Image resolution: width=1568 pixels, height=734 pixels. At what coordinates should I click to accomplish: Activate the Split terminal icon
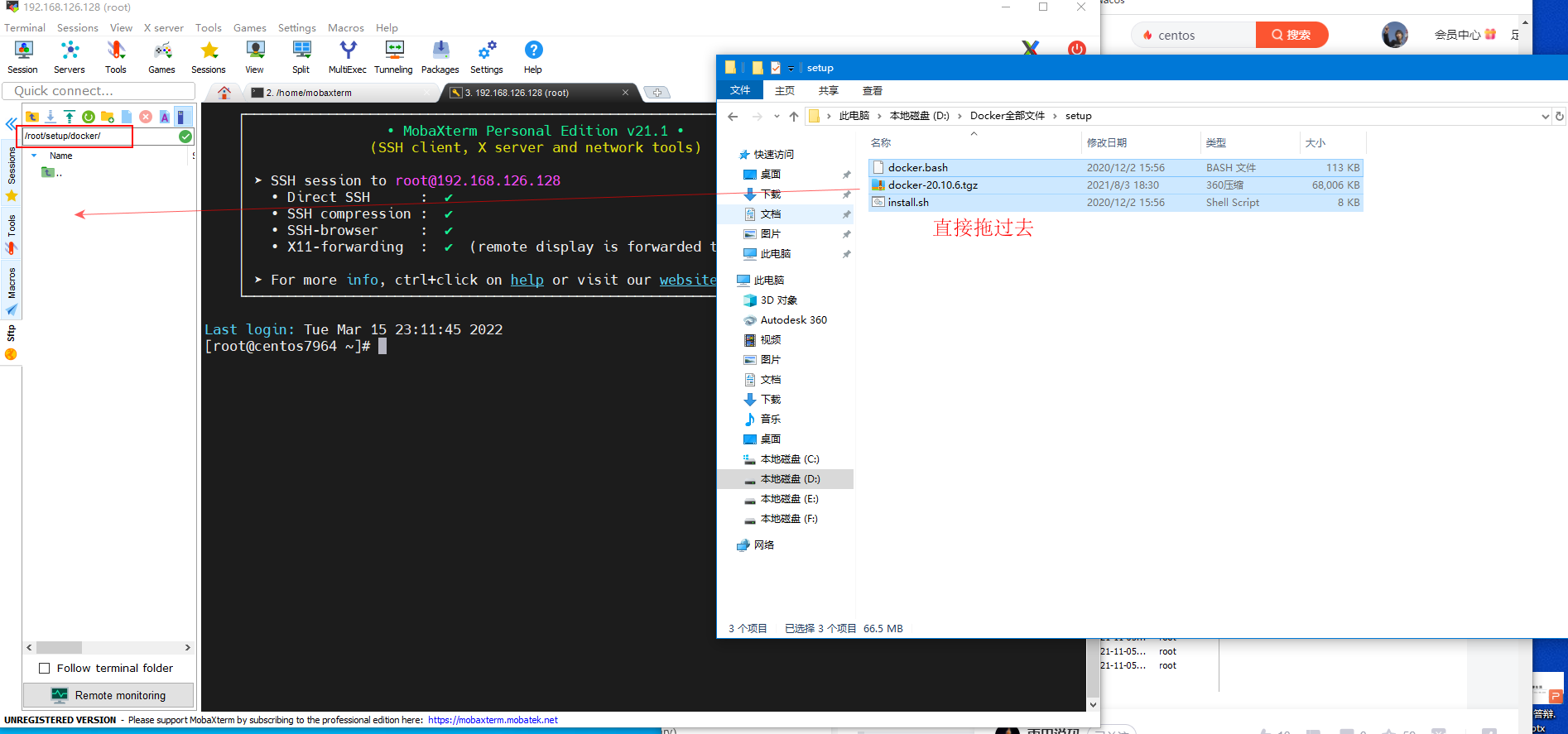(301, 57)
